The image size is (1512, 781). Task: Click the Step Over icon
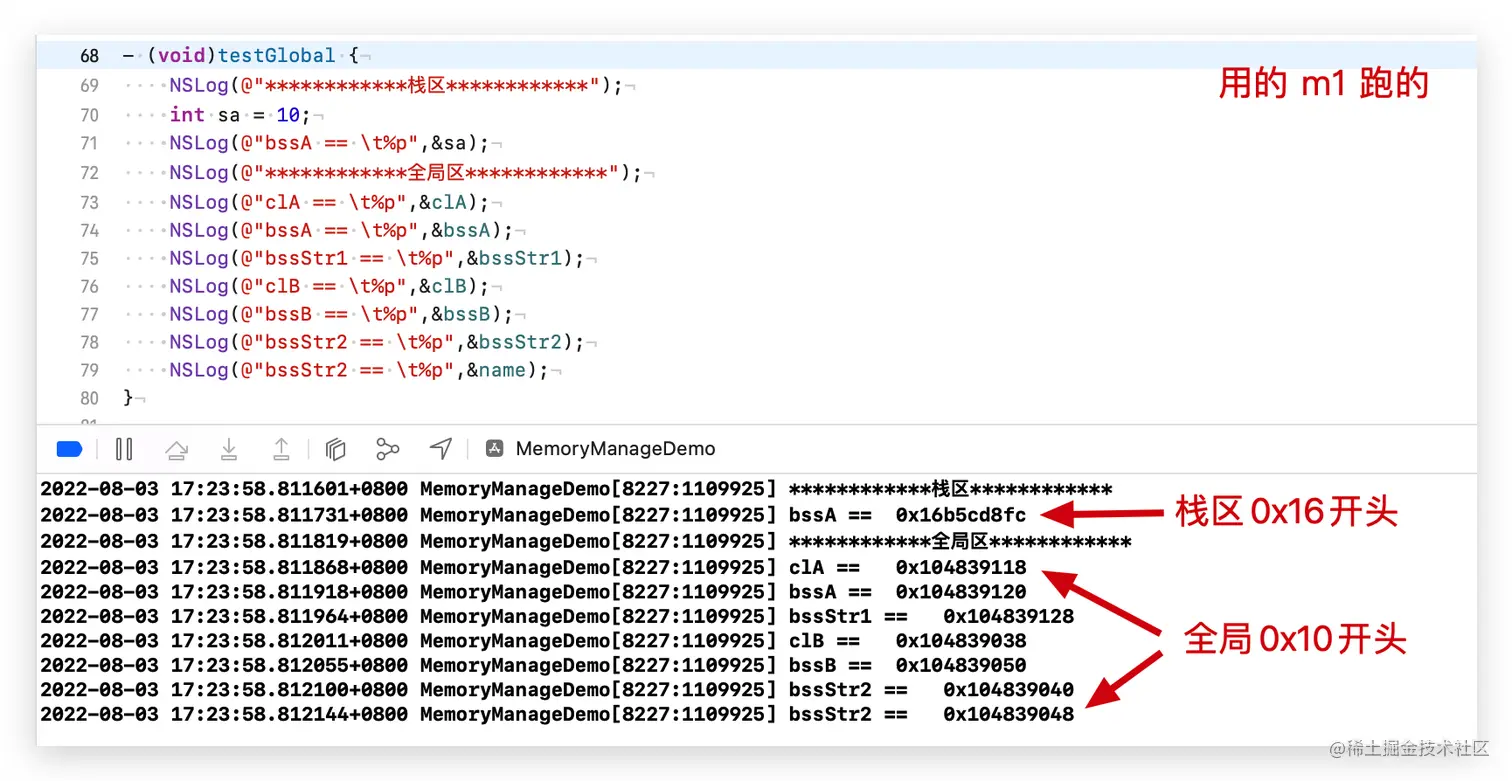pos(177,449)
